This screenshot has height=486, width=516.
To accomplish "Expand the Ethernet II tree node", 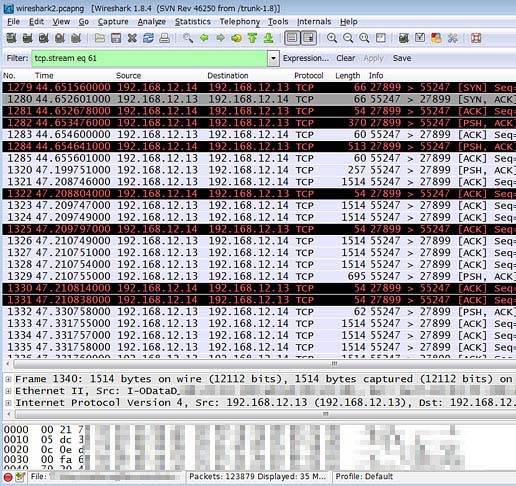I will tap(8, 391).
